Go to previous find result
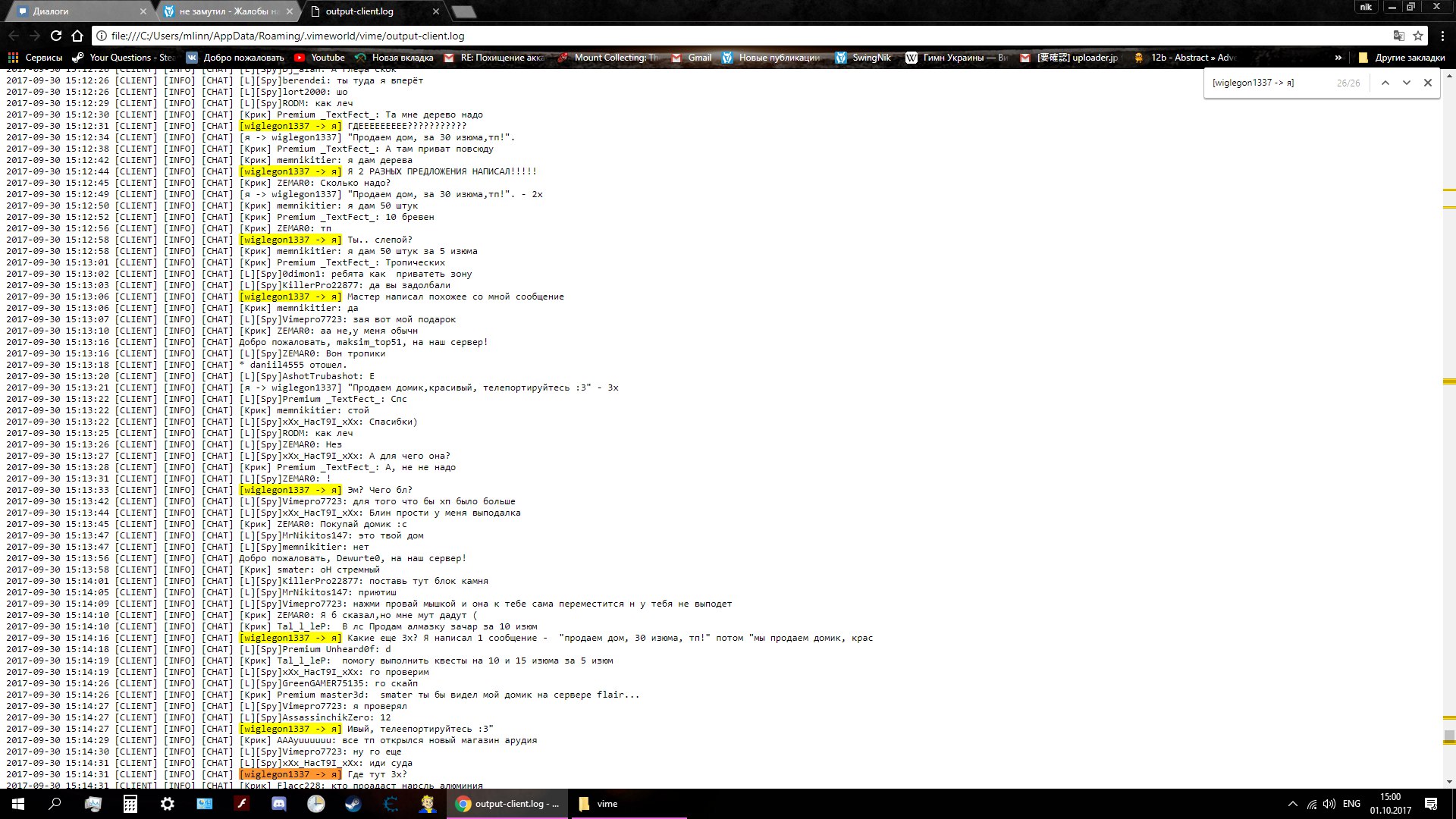The image size is (1456, 819). pos(1385,83)
